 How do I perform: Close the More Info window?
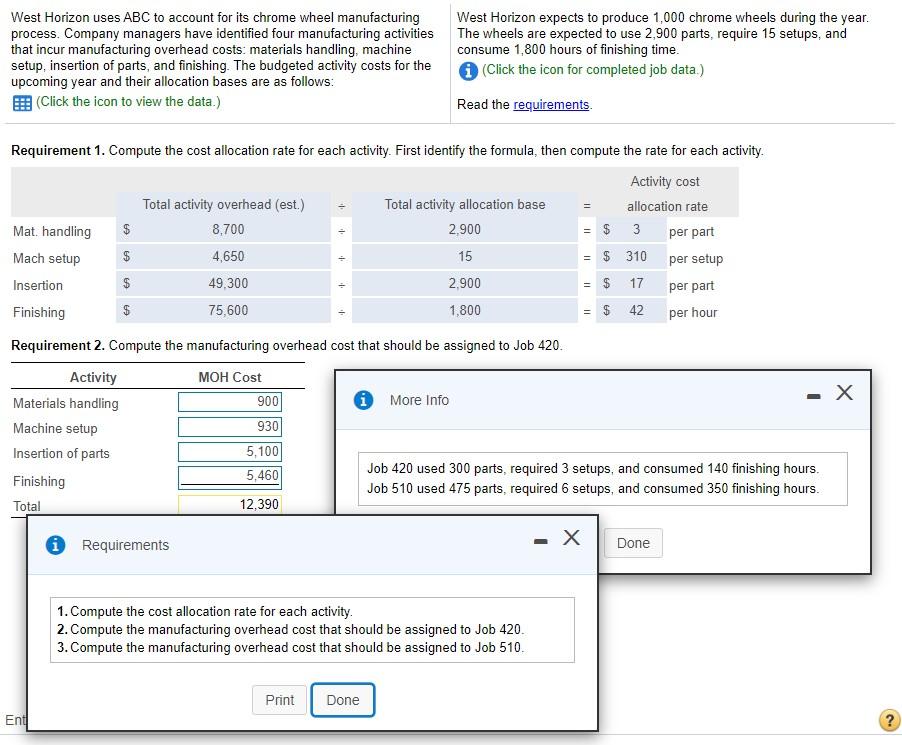click(x=845, y=394)
